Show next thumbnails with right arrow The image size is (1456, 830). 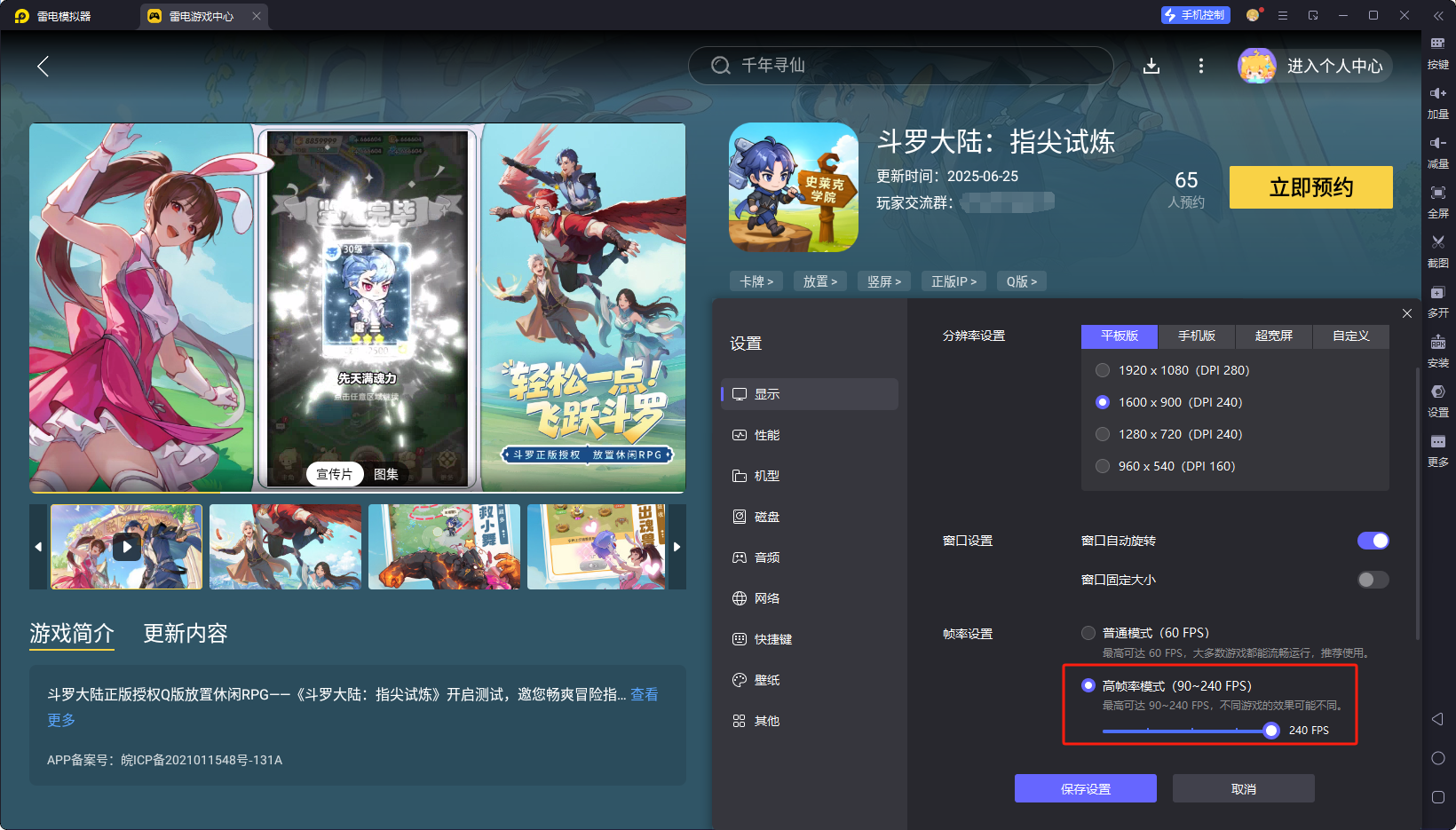[x=677, y=547]
